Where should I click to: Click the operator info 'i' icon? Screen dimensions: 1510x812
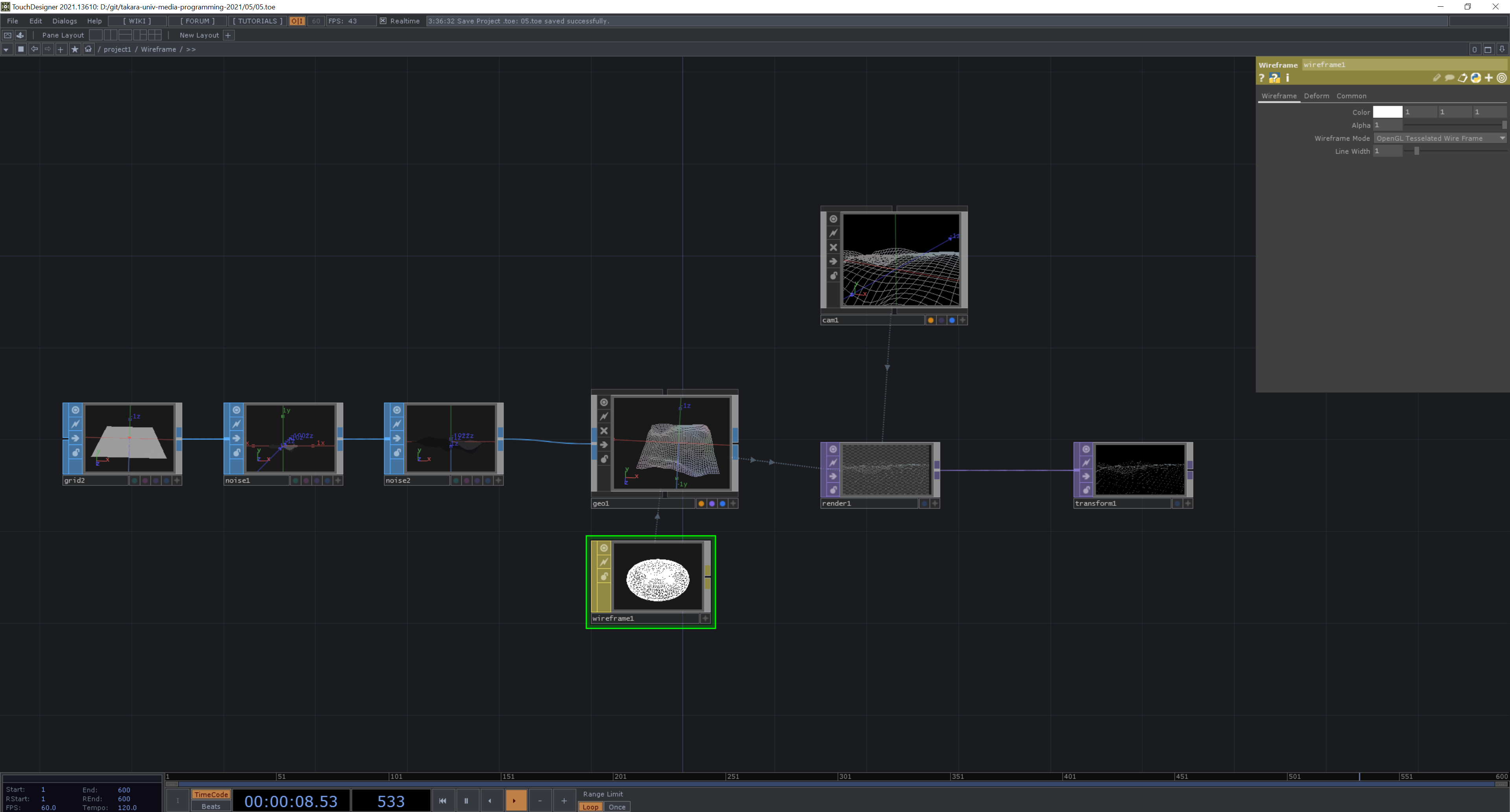click(x=1287, y=78)
